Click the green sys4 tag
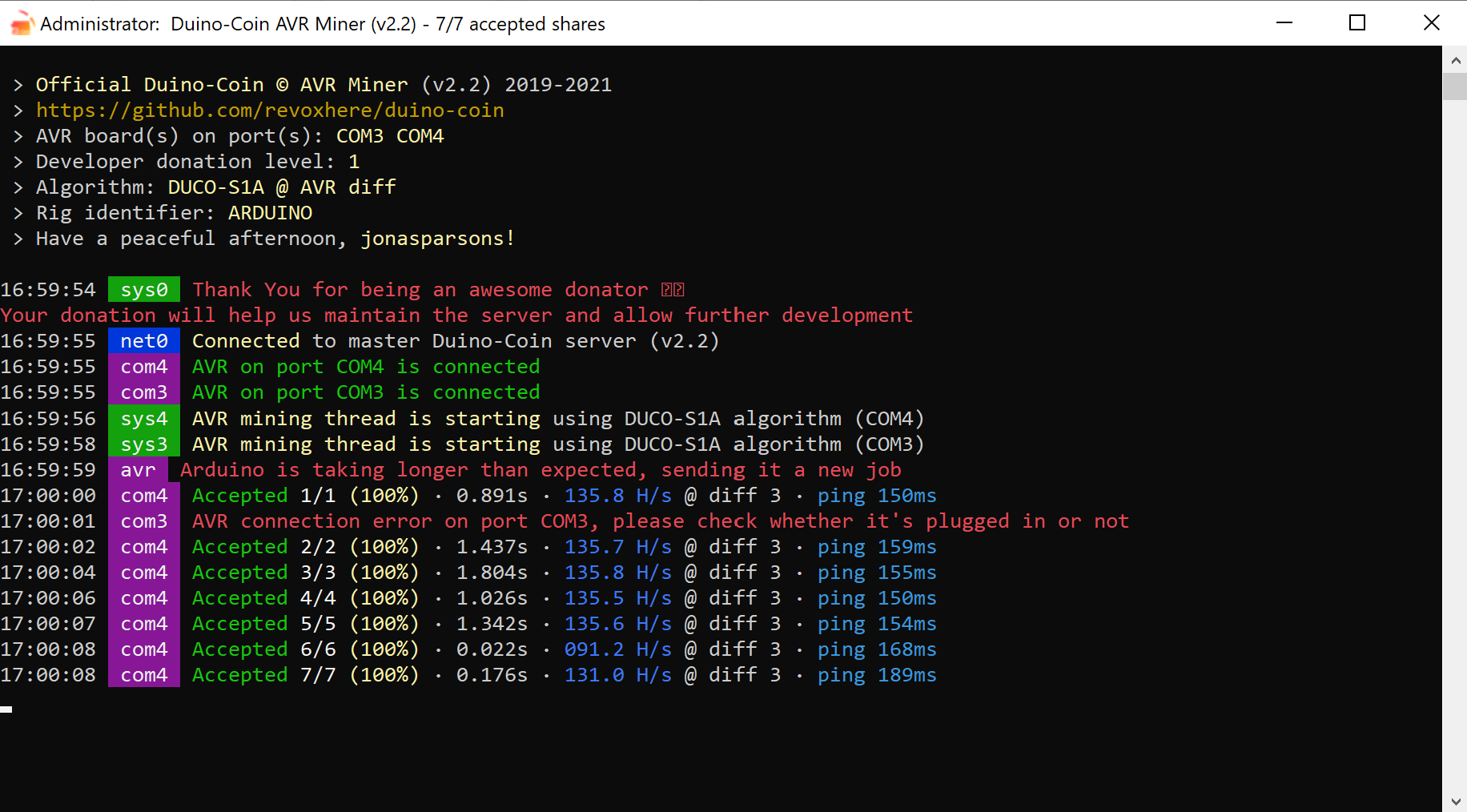 pyautogui.click(x=144, y=419)
